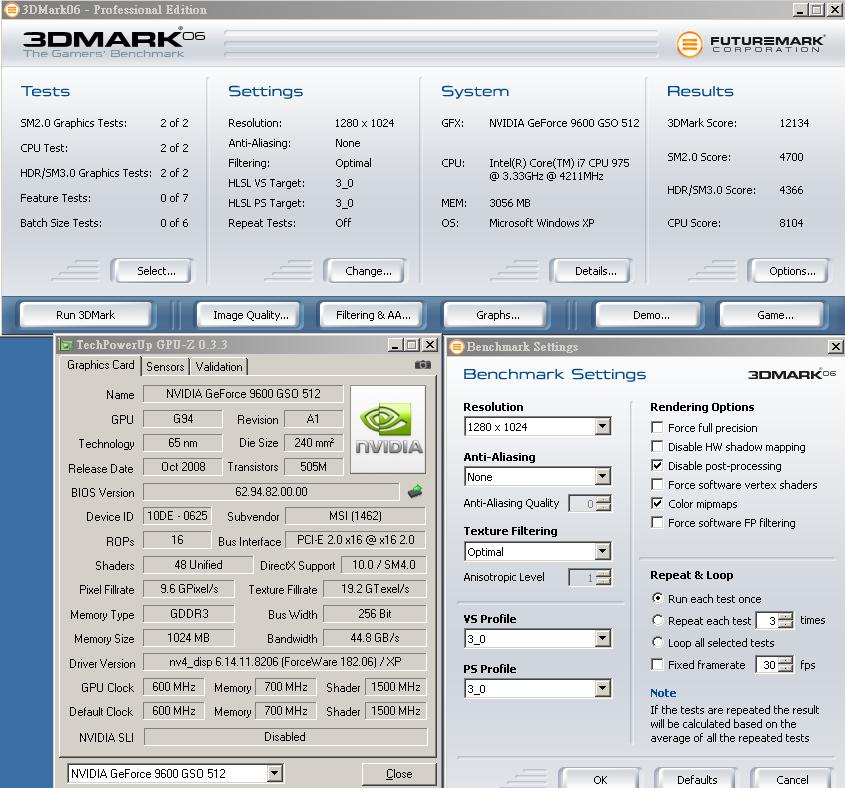This screenshot has width=845, height=788.
Task: Click the 3DMark Score value 12134
Action: [x=794, y=123]
